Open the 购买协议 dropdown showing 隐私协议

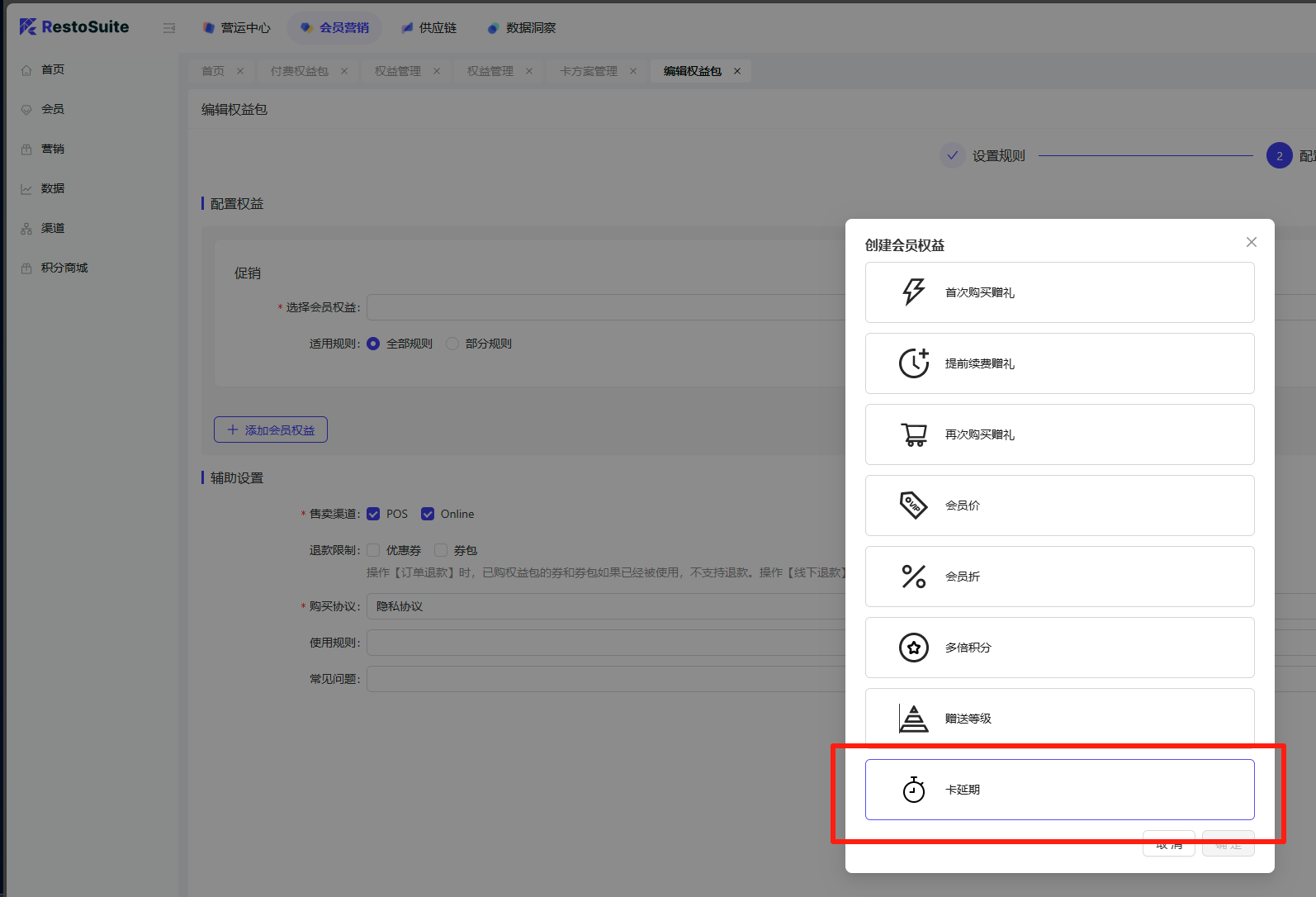(x=607, y=606)
